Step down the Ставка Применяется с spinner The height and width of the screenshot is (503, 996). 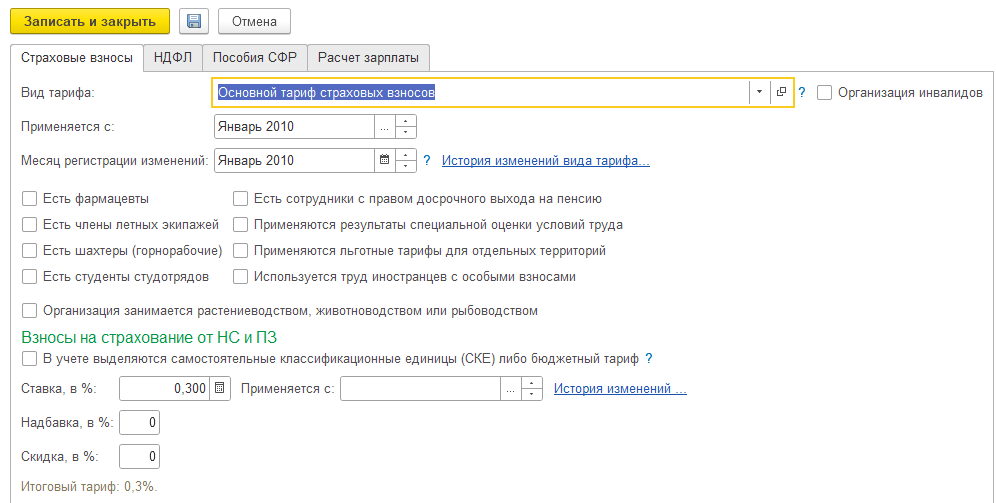[532, 394]
